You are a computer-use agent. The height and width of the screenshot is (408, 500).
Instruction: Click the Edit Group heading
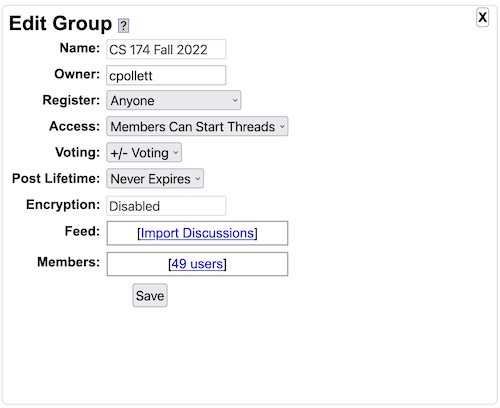60,24
